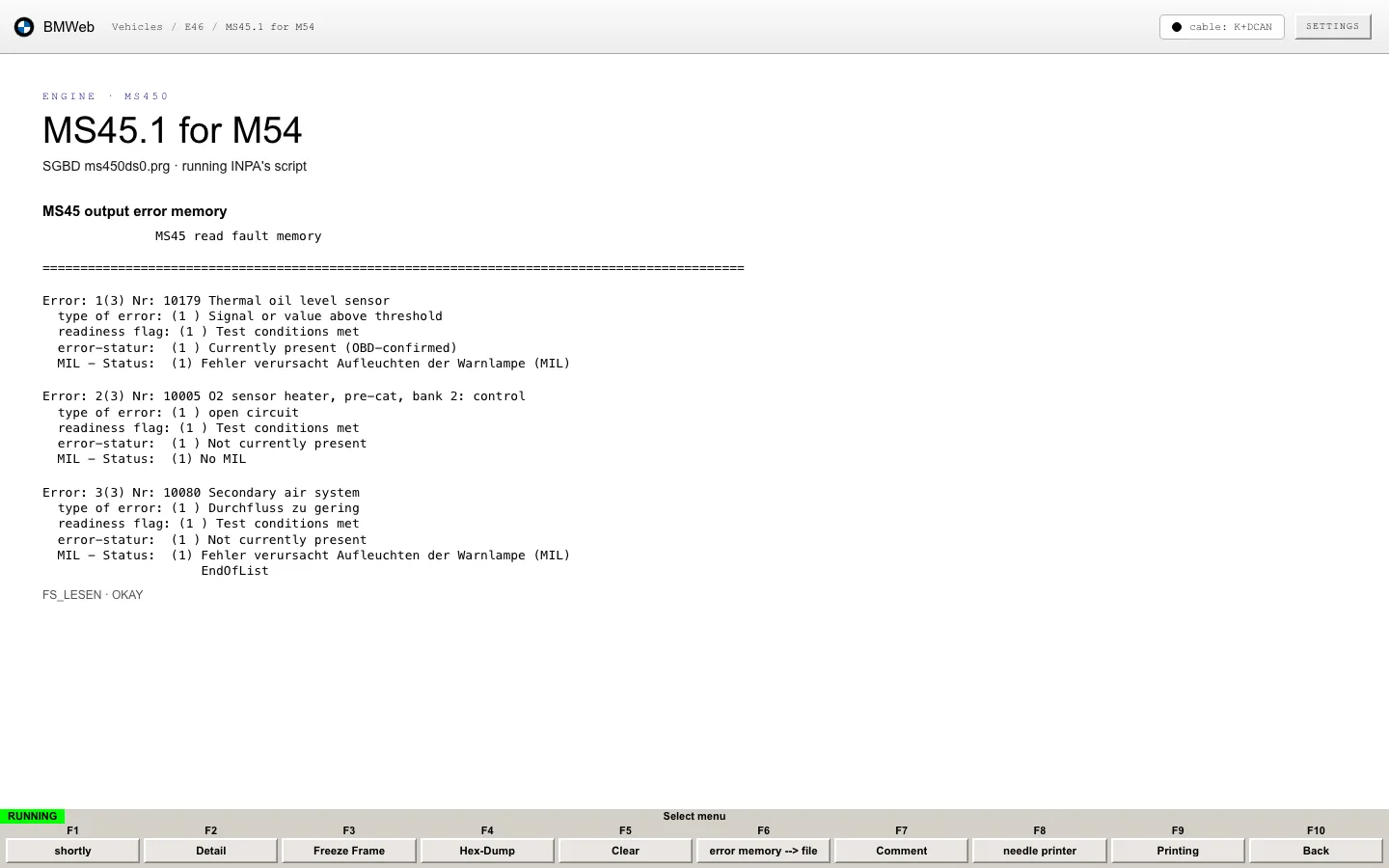This screenshot has height=868, width=1389.
Task: Clear error memory with F5 Clear
Action: click(625, 851)
